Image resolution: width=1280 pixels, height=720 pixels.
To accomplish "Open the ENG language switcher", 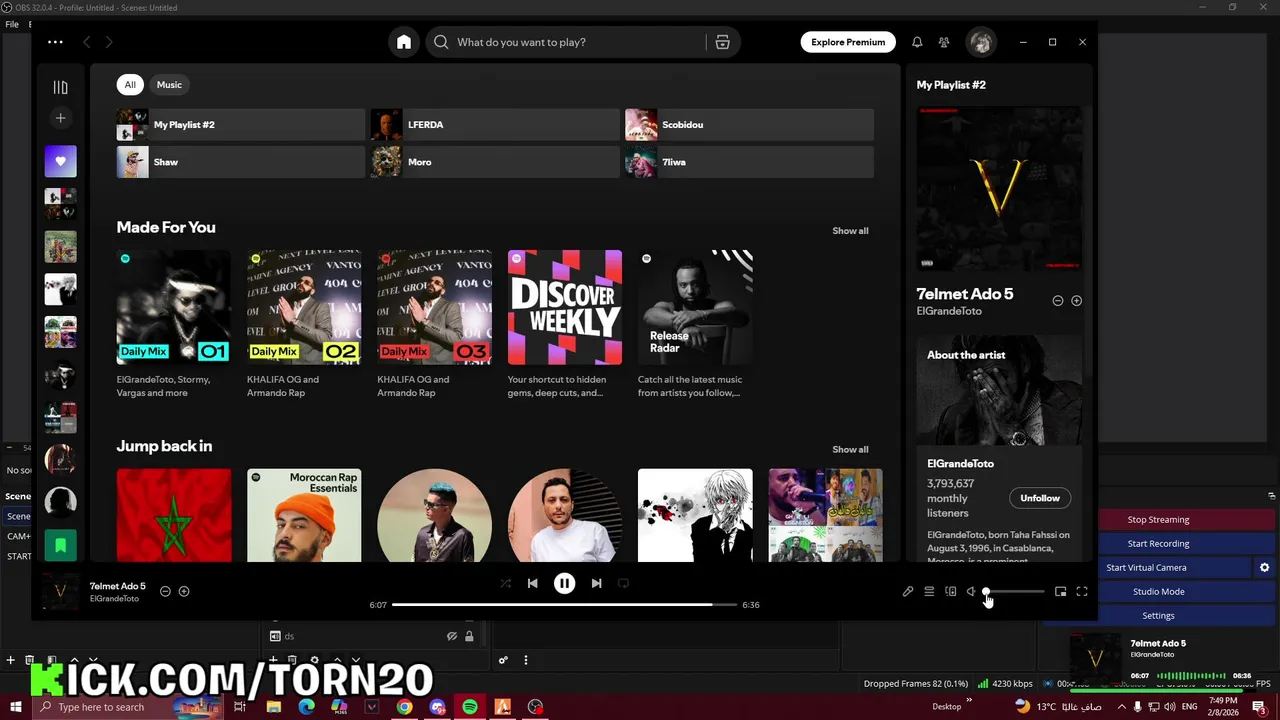I will coord(1190,707).
